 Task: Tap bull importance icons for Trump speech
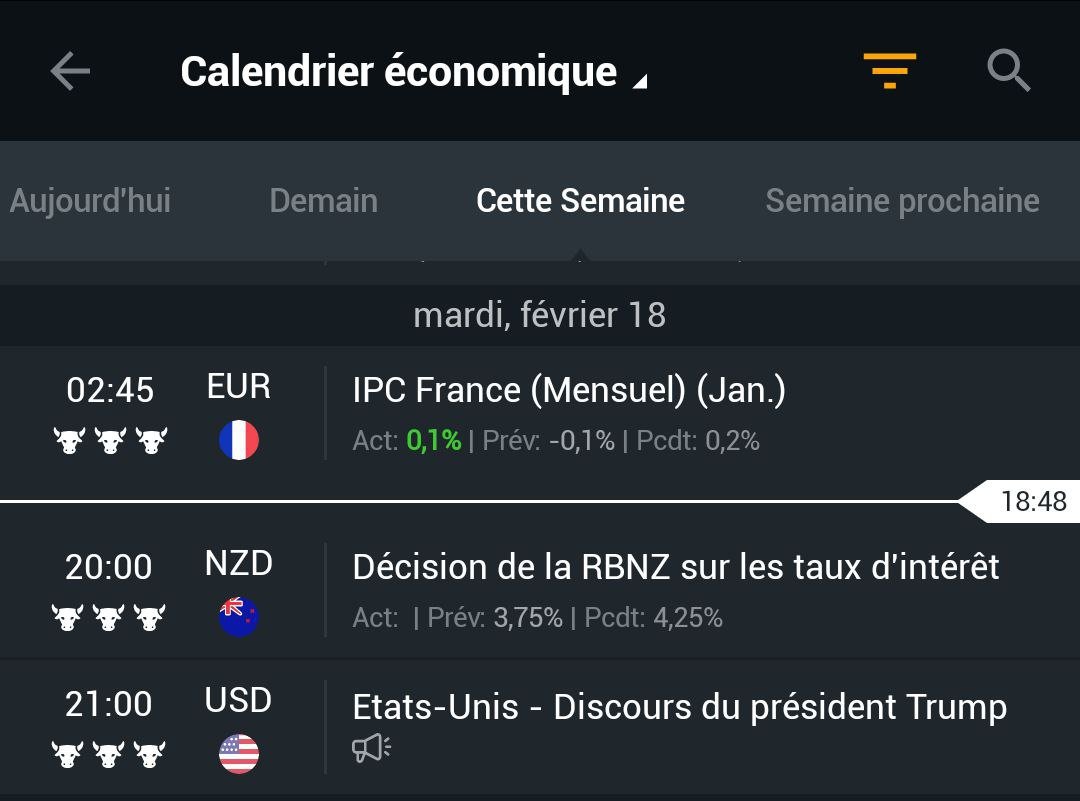[109, 754]
